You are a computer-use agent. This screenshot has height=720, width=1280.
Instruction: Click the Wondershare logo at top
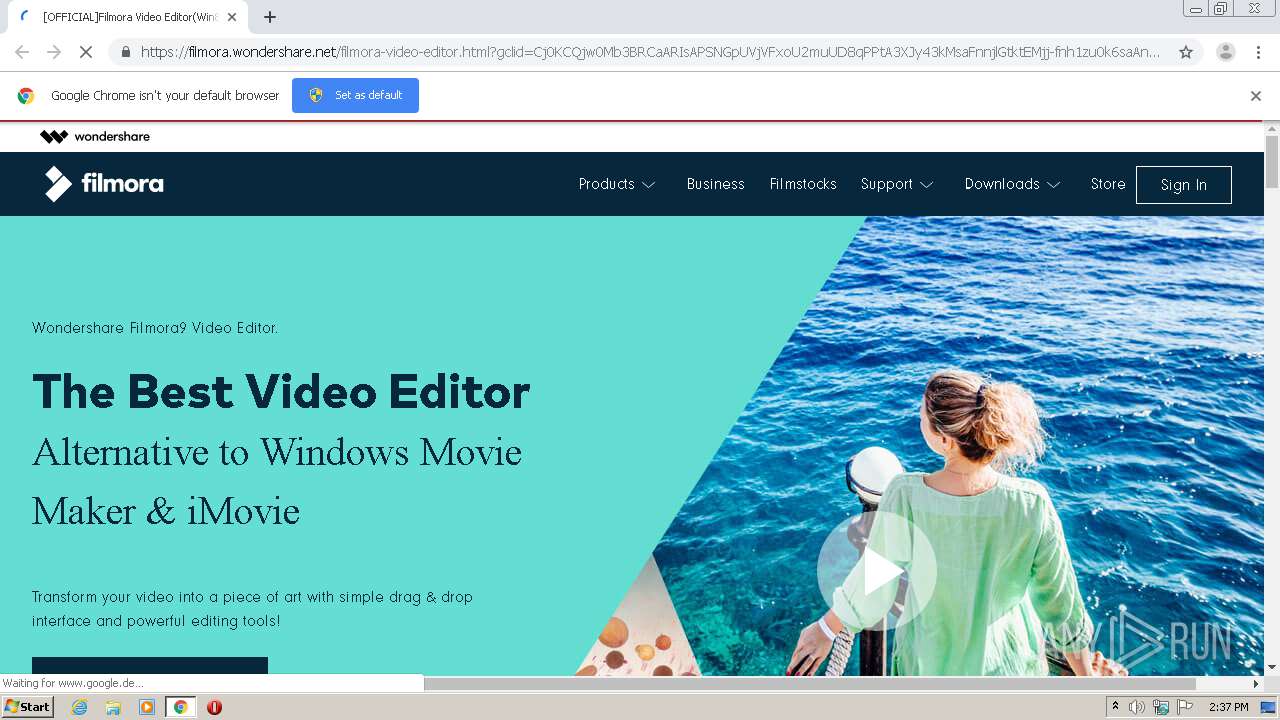(x=95, y=136)
